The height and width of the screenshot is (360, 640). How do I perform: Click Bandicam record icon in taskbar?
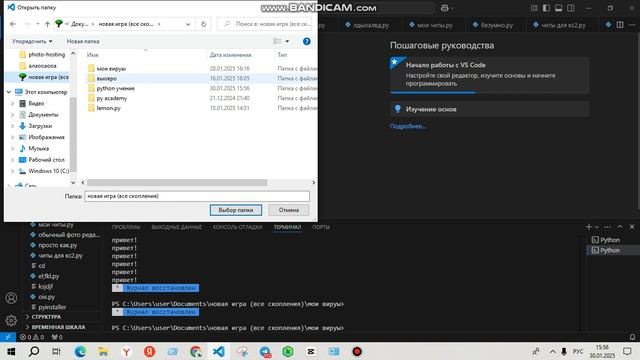click(357, 351)
